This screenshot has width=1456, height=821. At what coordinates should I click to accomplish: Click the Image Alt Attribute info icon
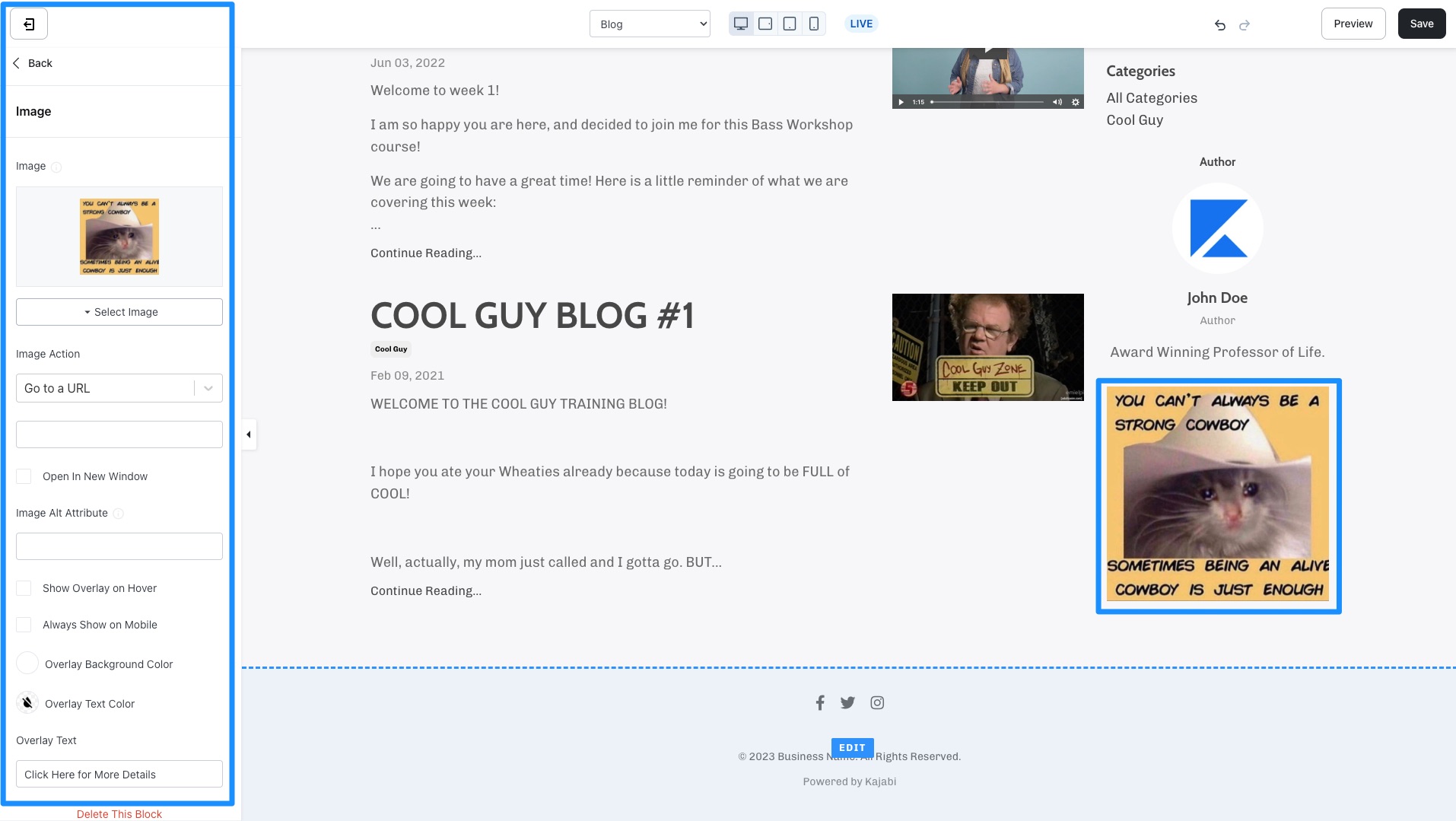[118, 514]
